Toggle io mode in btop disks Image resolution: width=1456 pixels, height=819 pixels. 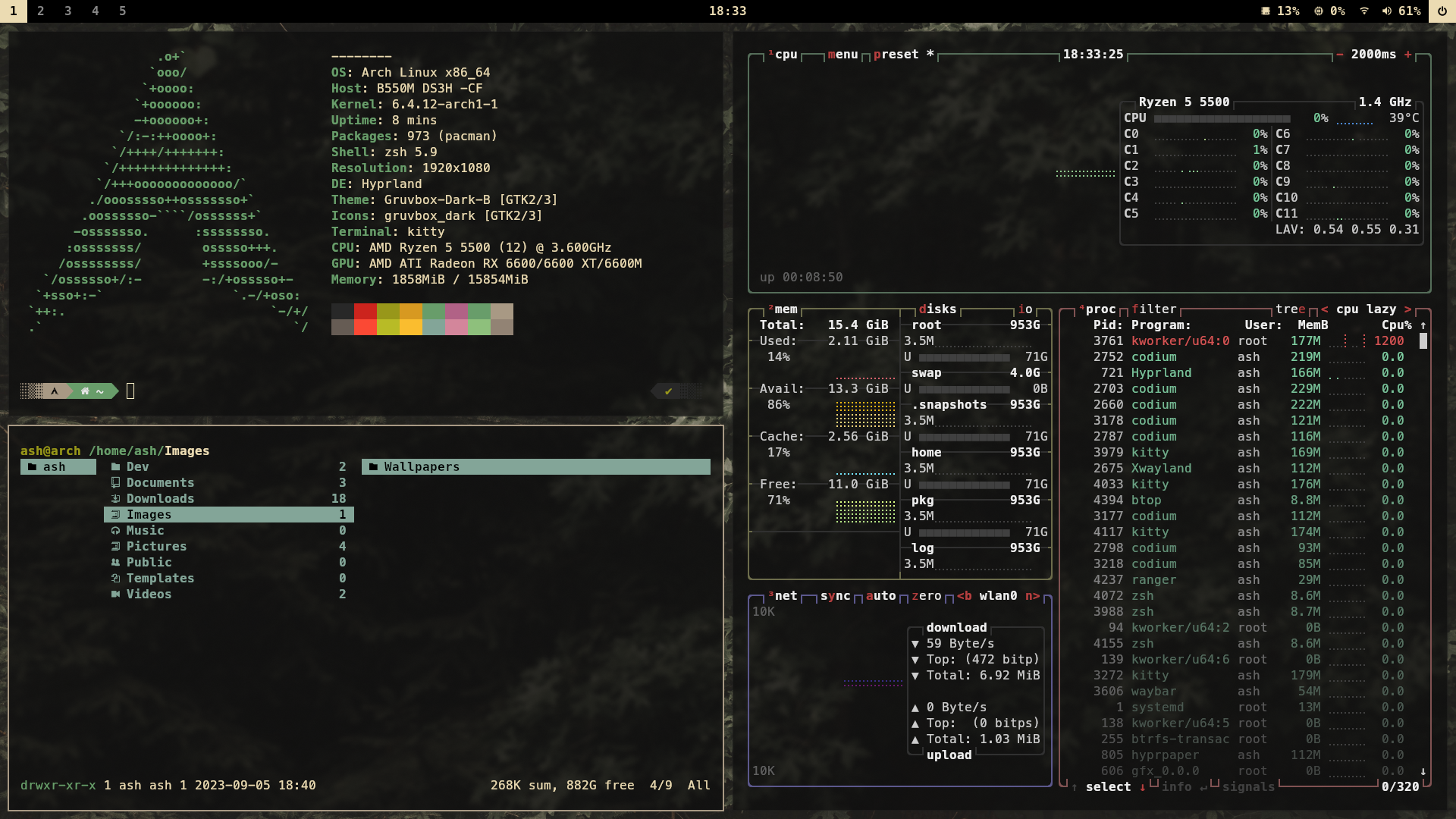pyautogui.click(x=1025, y=309)
